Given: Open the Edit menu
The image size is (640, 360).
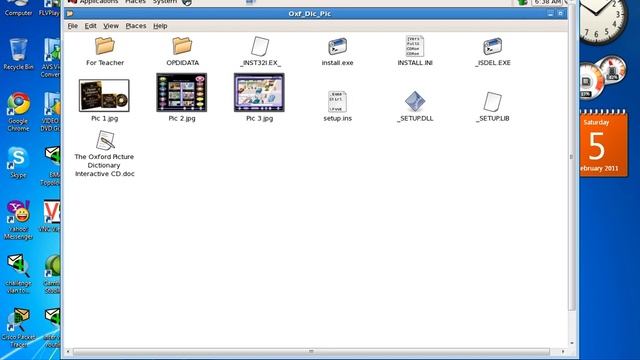Looking at the screenshot, I should 90,26.
